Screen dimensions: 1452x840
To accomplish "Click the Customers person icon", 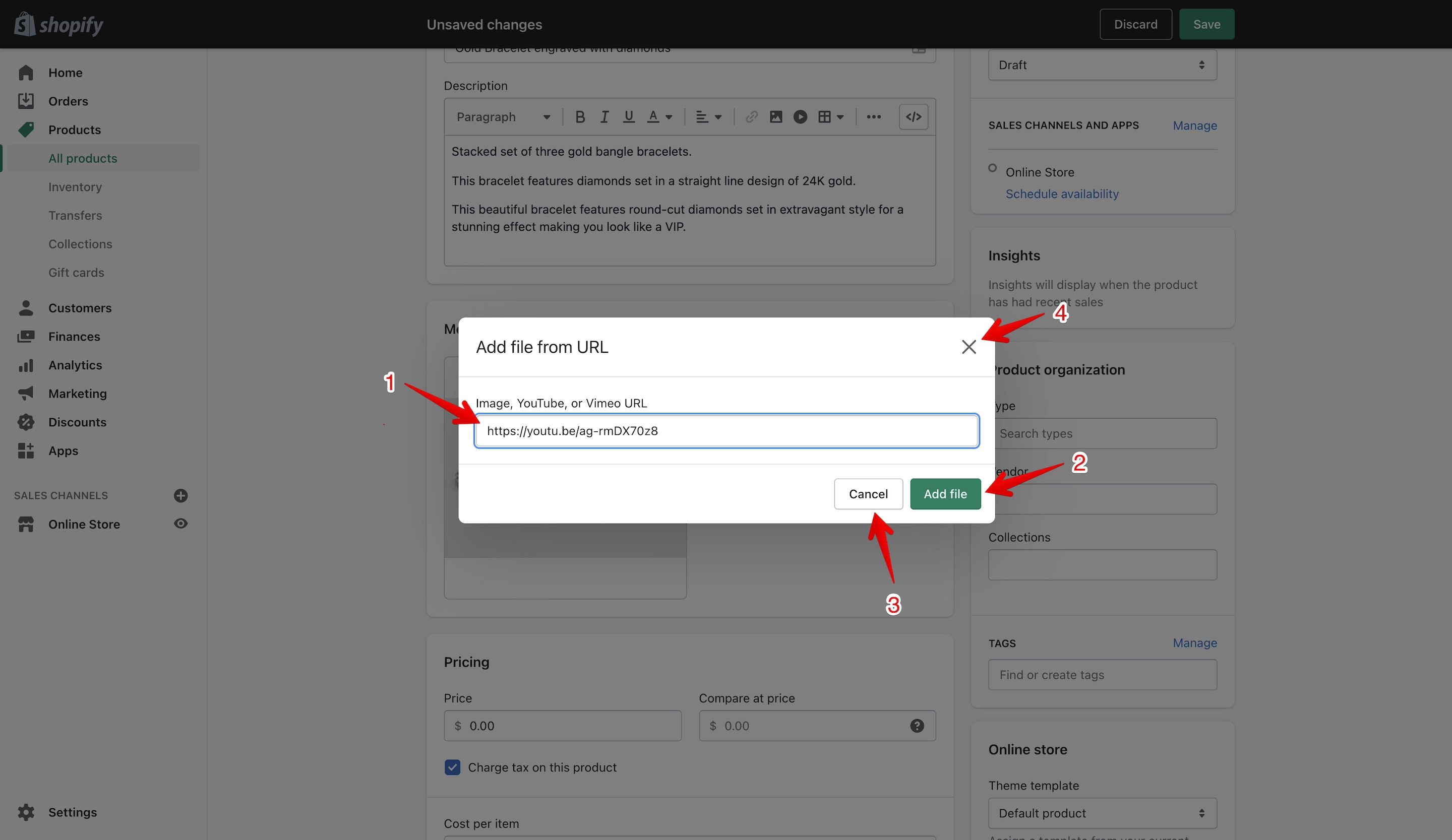I will (26, 308).
